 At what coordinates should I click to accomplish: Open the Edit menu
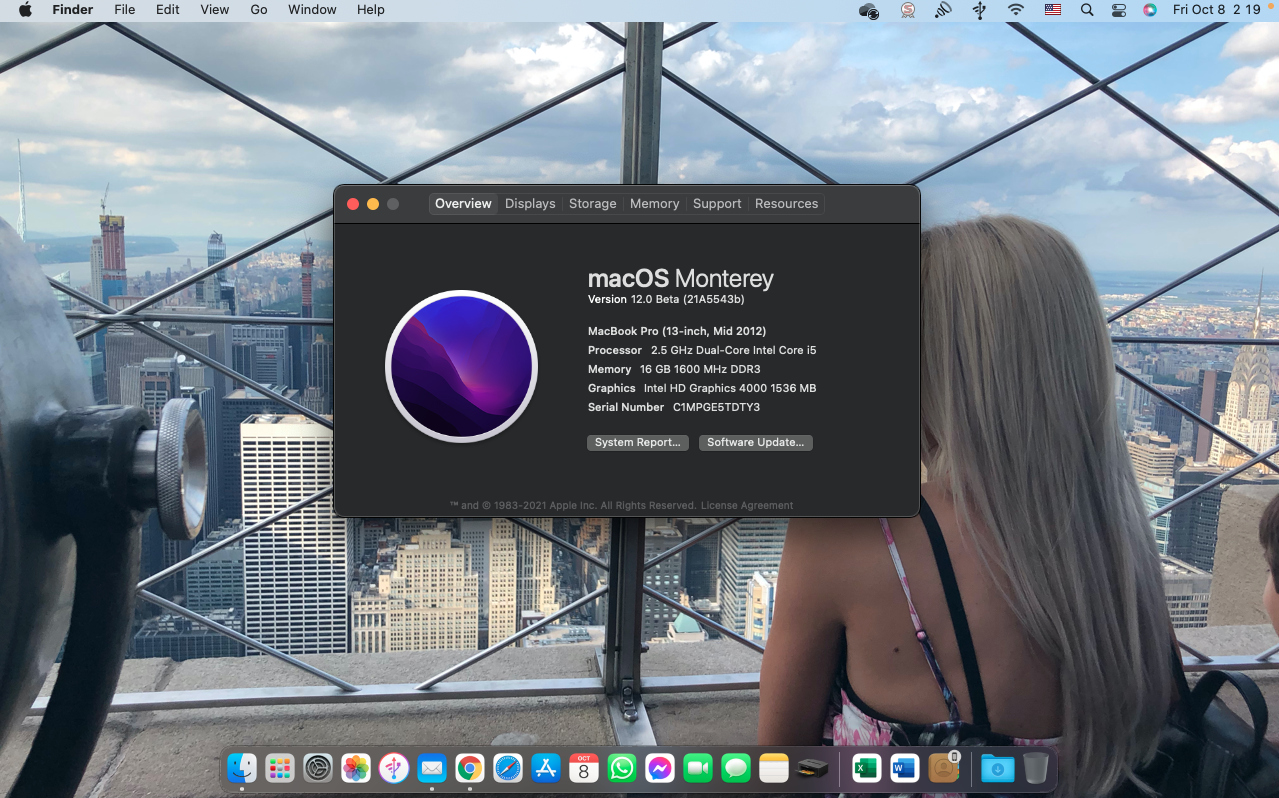(168, 10)
